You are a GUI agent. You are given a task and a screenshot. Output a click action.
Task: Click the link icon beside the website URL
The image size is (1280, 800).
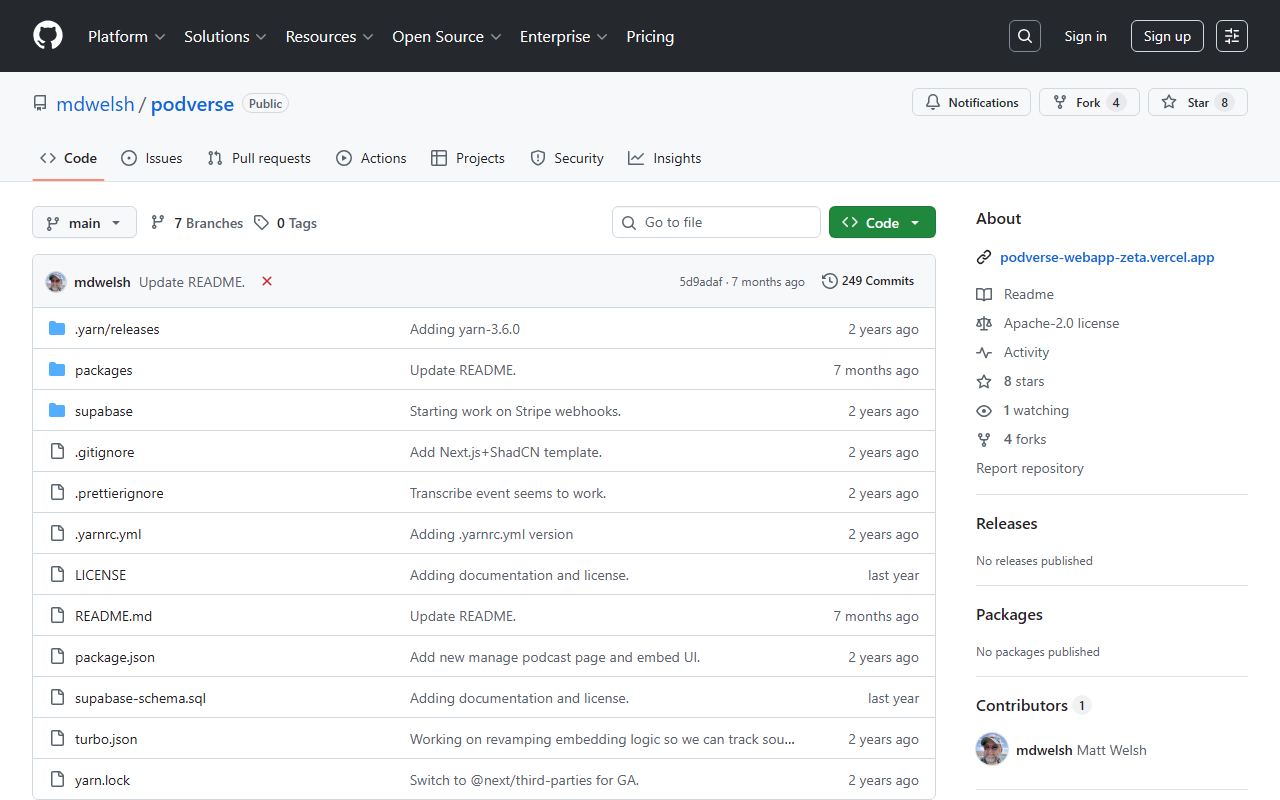point(984,257)
